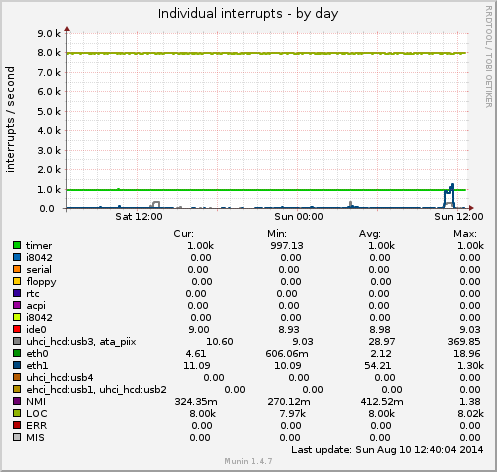Click the 8.0 k y-axis label
Image resolution: width=497 pixels, height=472 pixels.
tap(49, 53)
